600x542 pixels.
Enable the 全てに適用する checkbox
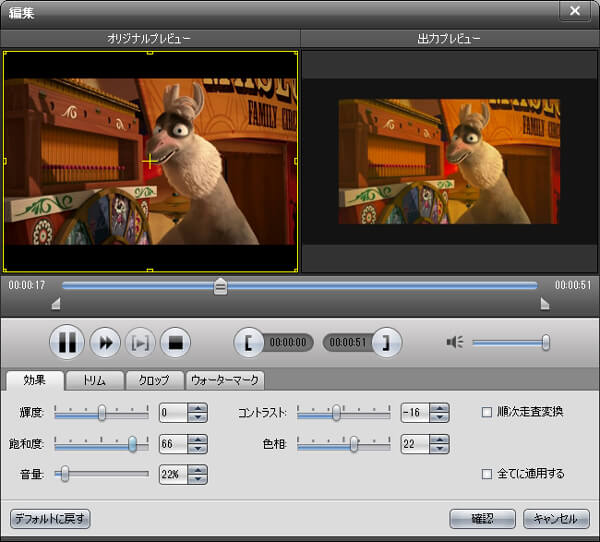[x=487, y=474]
